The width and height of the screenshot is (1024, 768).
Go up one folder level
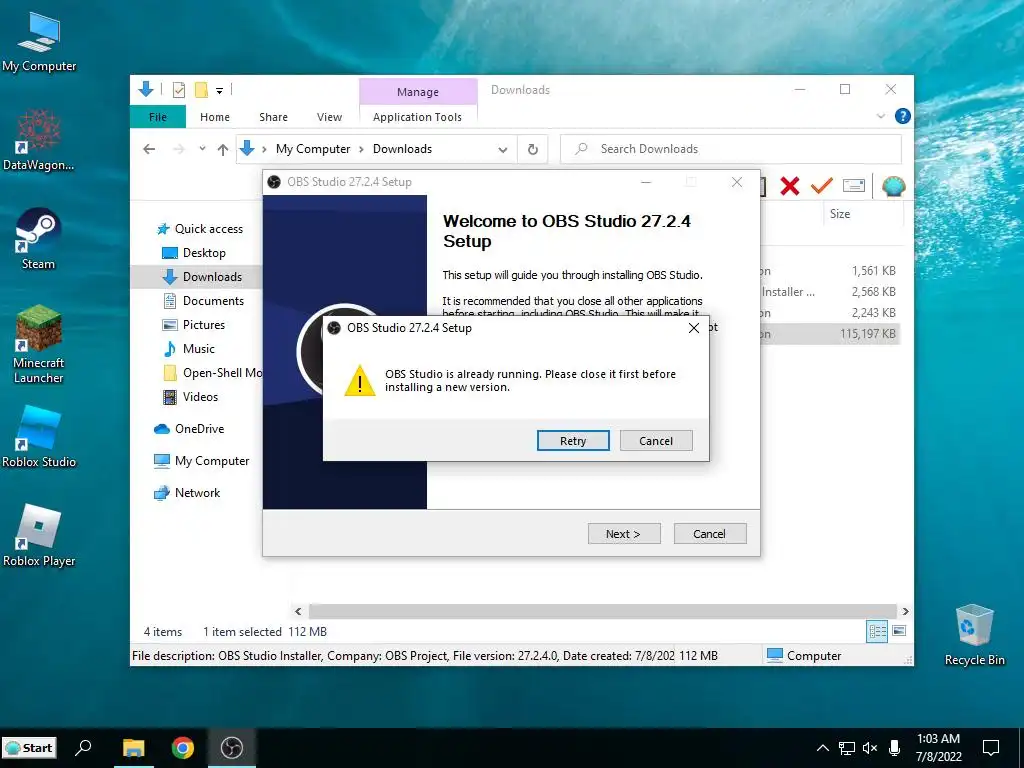[223, 150]
